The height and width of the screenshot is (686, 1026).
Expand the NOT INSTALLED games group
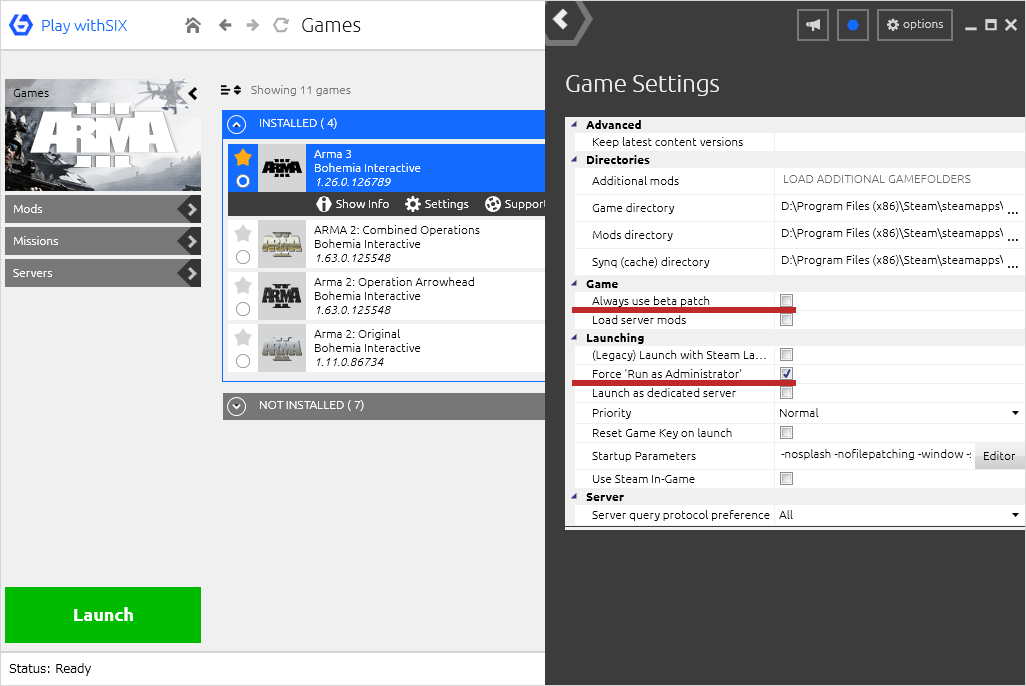(237, 406)
